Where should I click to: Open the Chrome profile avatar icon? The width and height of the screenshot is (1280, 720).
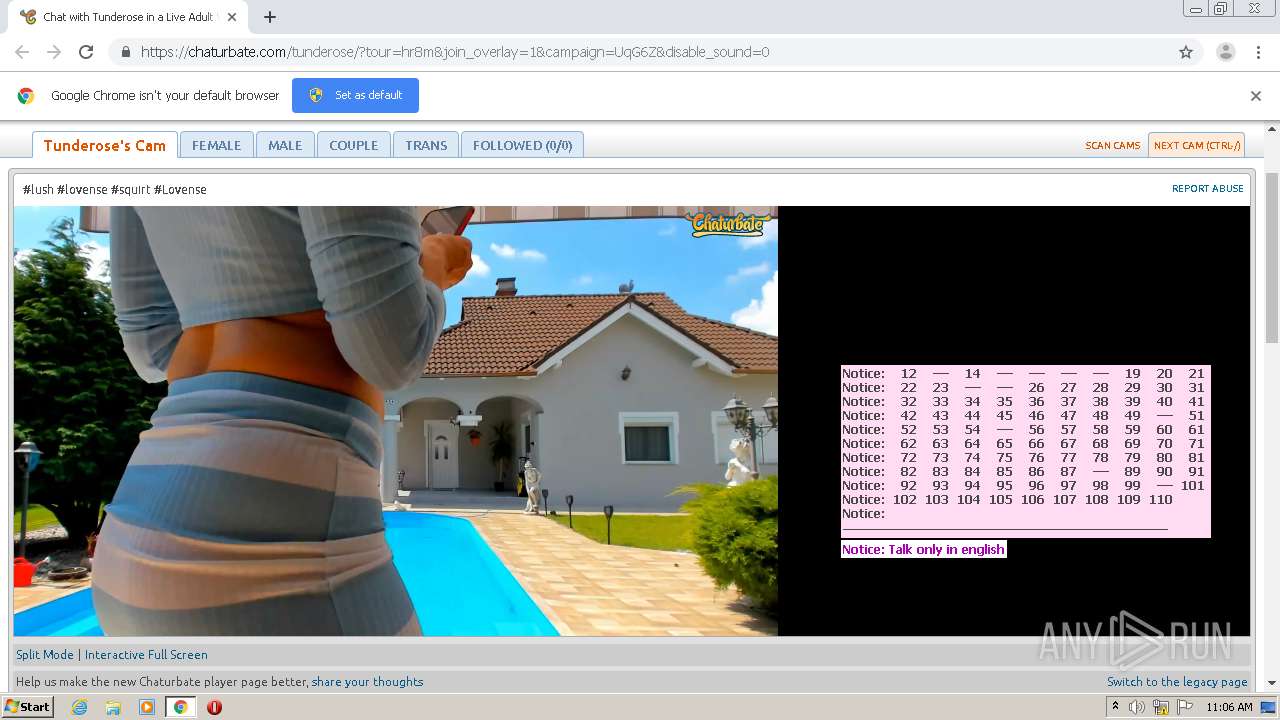[1225, 52]
